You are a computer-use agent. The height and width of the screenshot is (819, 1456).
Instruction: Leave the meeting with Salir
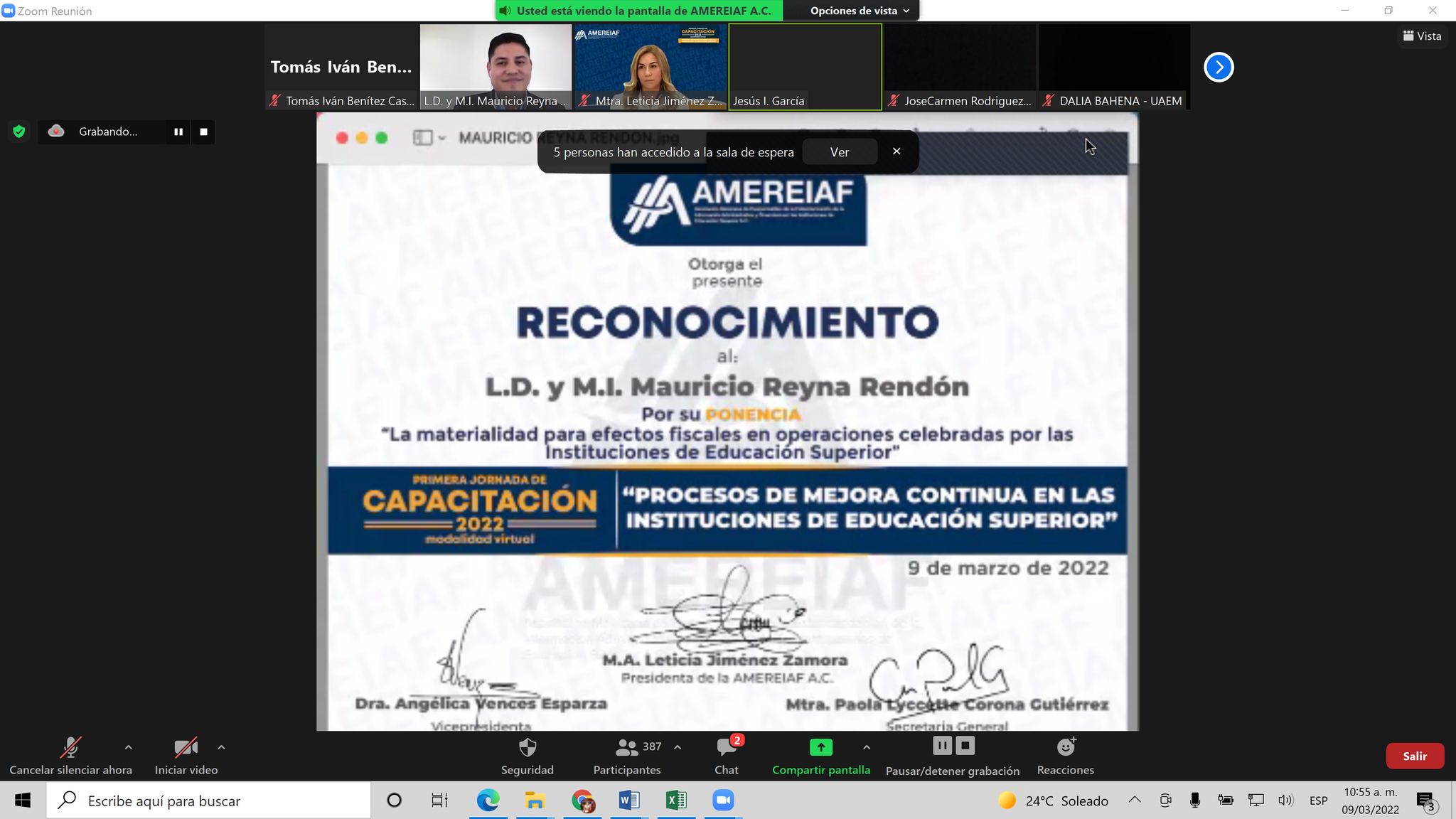(1415, 756)
